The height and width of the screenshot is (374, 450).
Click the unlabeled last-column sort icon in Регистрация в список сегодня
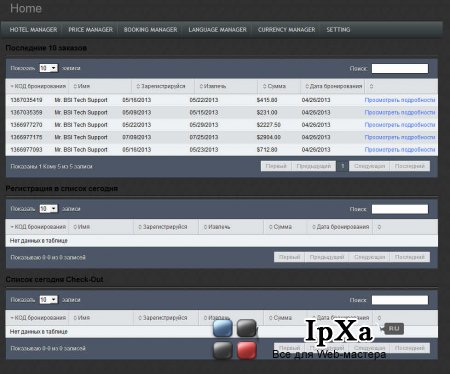tap(379, 227)
